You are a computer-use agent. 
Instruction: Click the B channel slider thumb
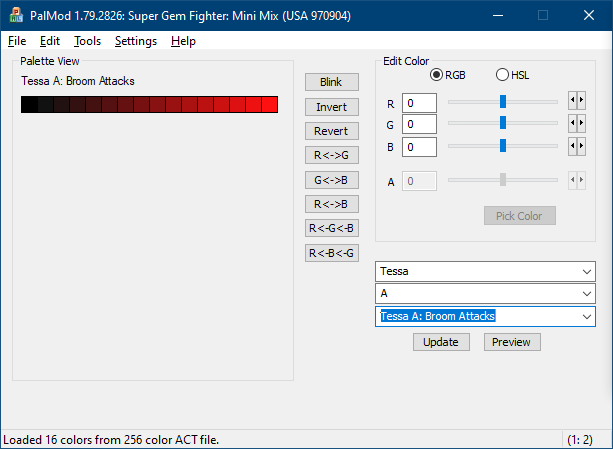click(x=503, y=146)
